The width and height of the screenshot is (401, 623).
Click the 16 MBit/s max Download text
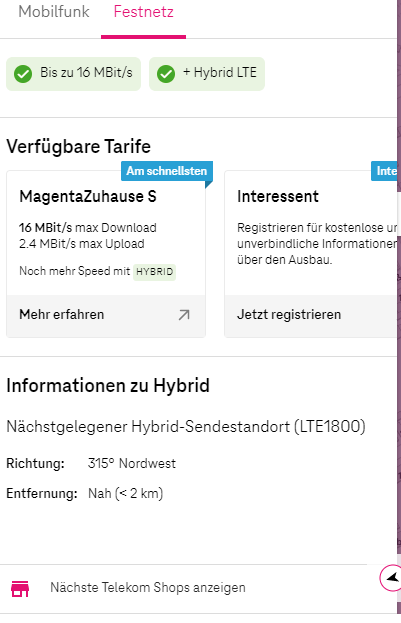(88, 228)
